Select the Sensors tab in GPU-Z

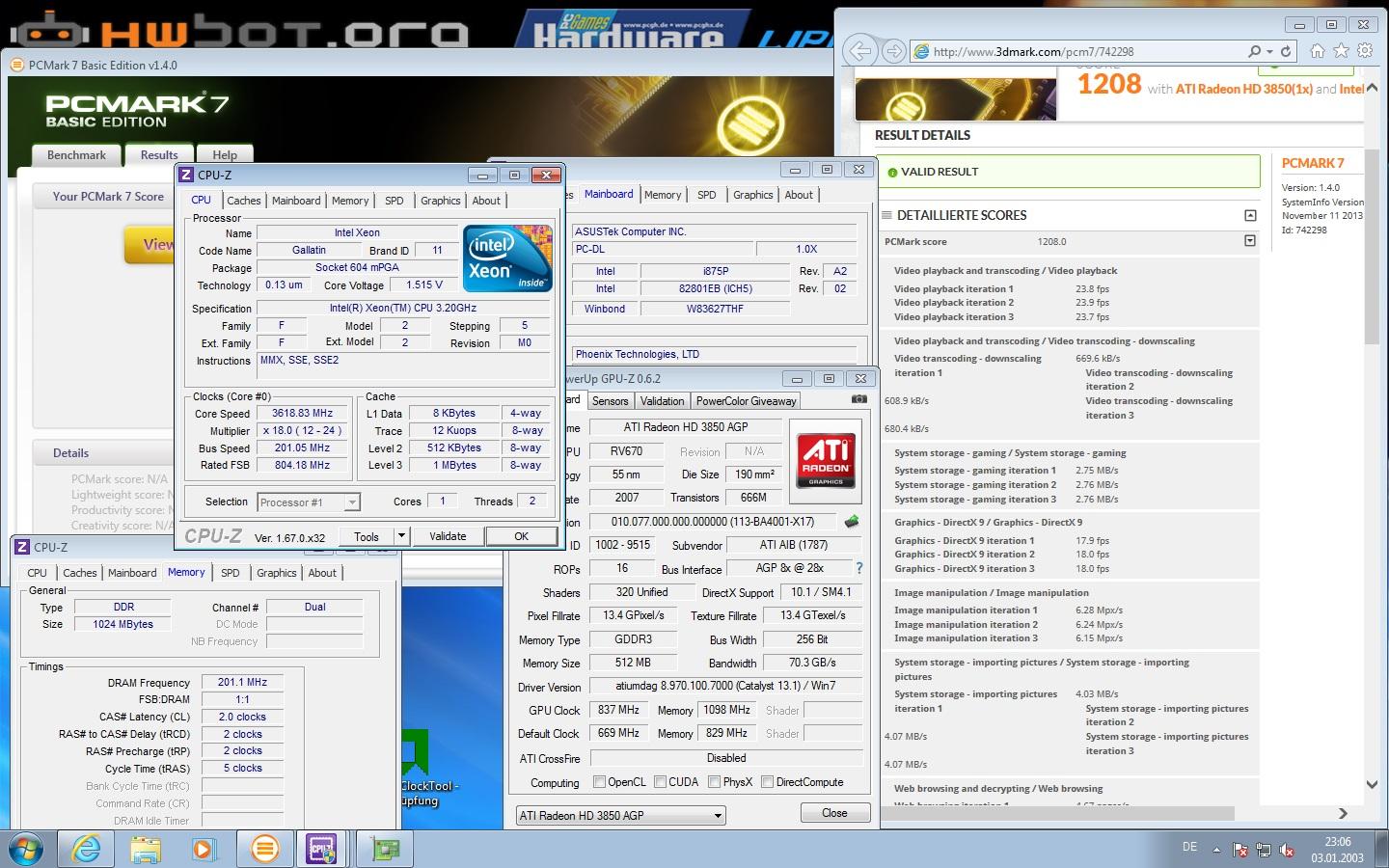point(610,401)
